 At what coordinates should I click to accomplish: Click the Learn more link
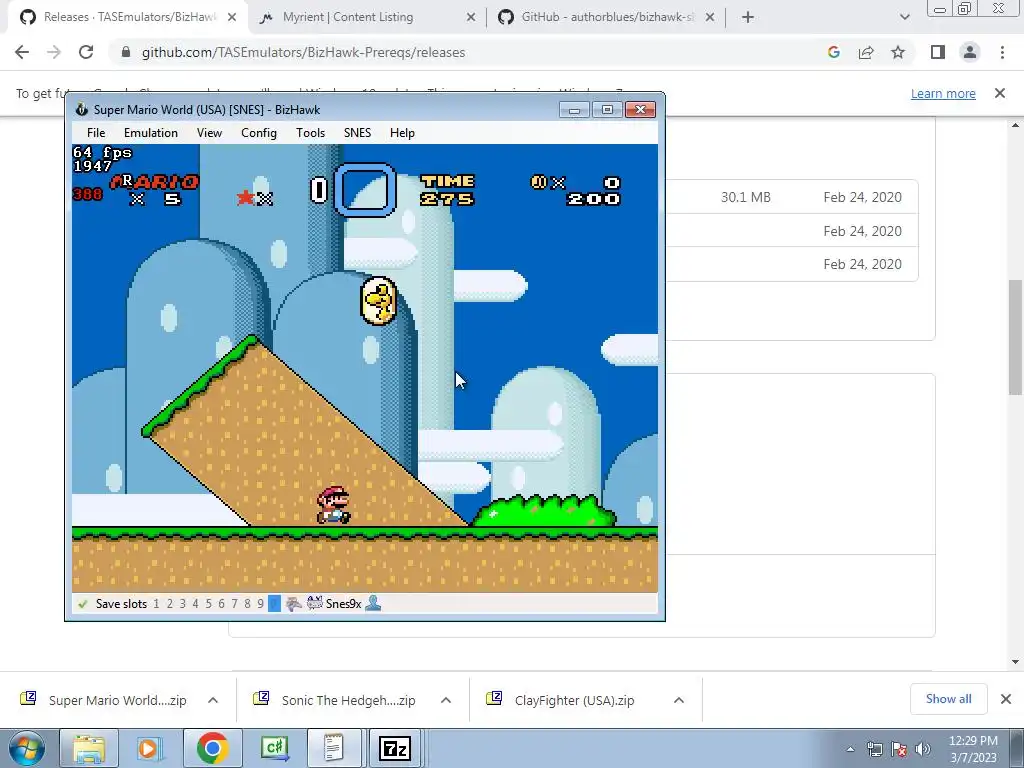click(x=943, y=93)
